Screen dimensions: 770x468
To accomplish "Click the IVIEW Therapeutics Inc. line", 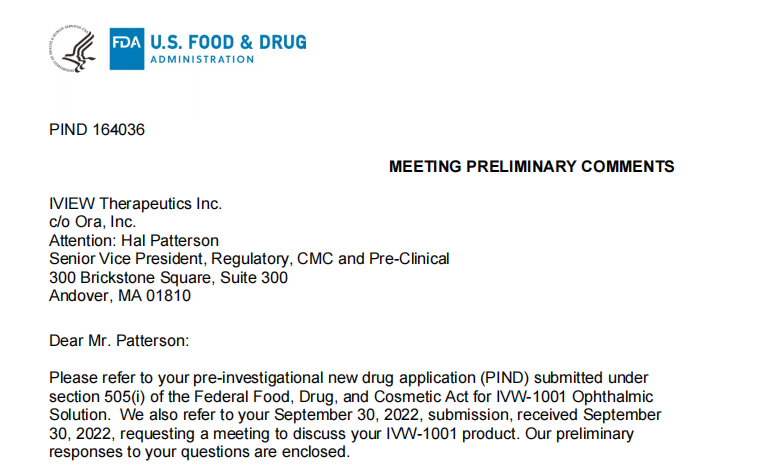I will (x=136, y=203).
